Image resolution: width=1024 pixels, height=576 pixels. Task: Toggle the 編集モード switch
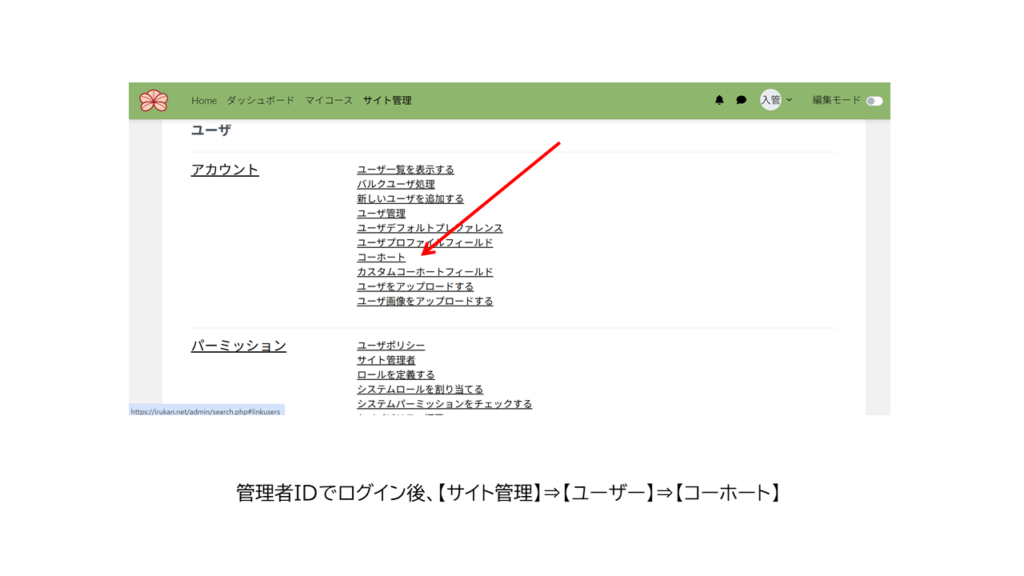874,101
